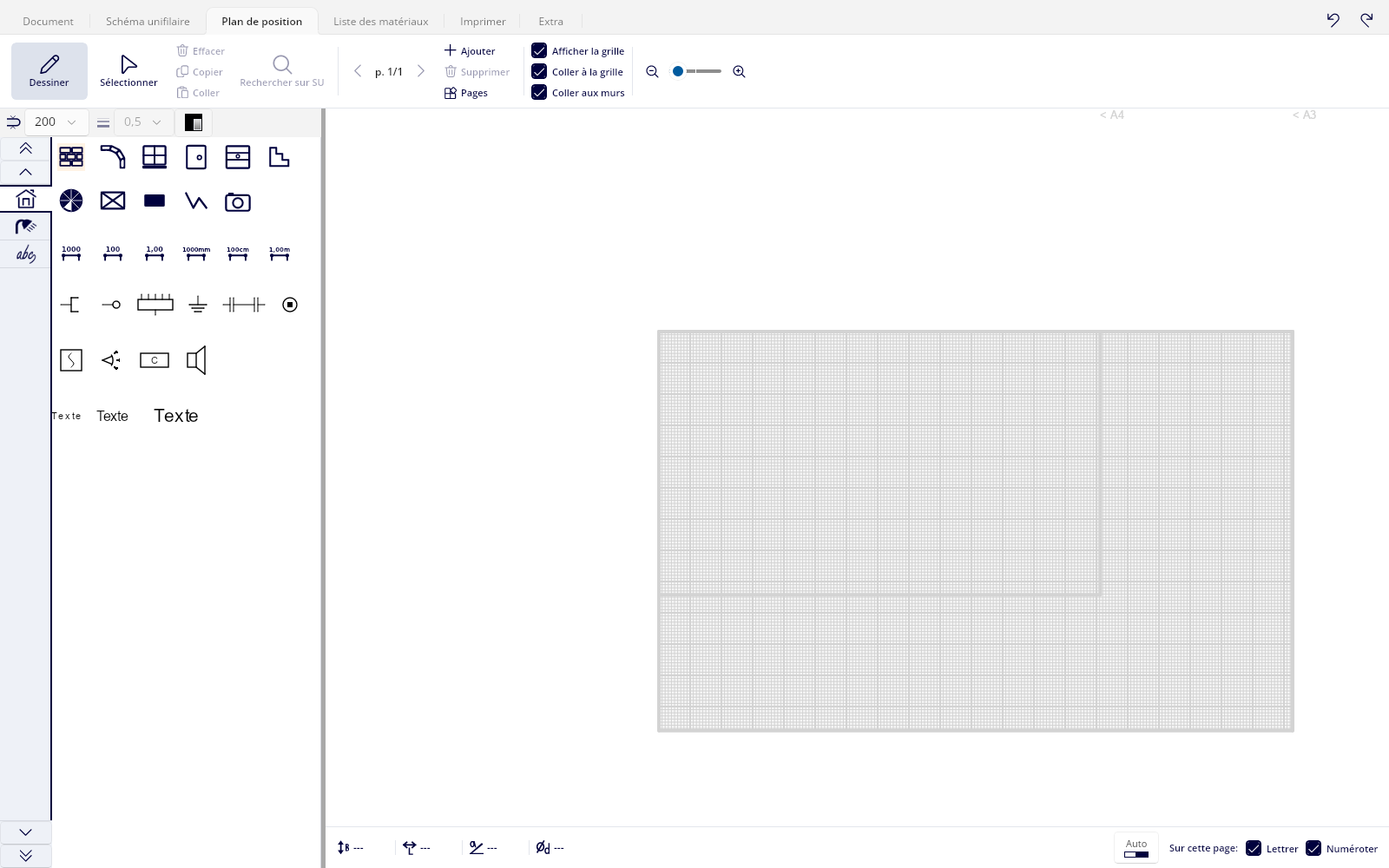This screenshot has height=868, width=1389.
Task: Open the wall thickness 200 dropdown
Action: pos(56,122)
